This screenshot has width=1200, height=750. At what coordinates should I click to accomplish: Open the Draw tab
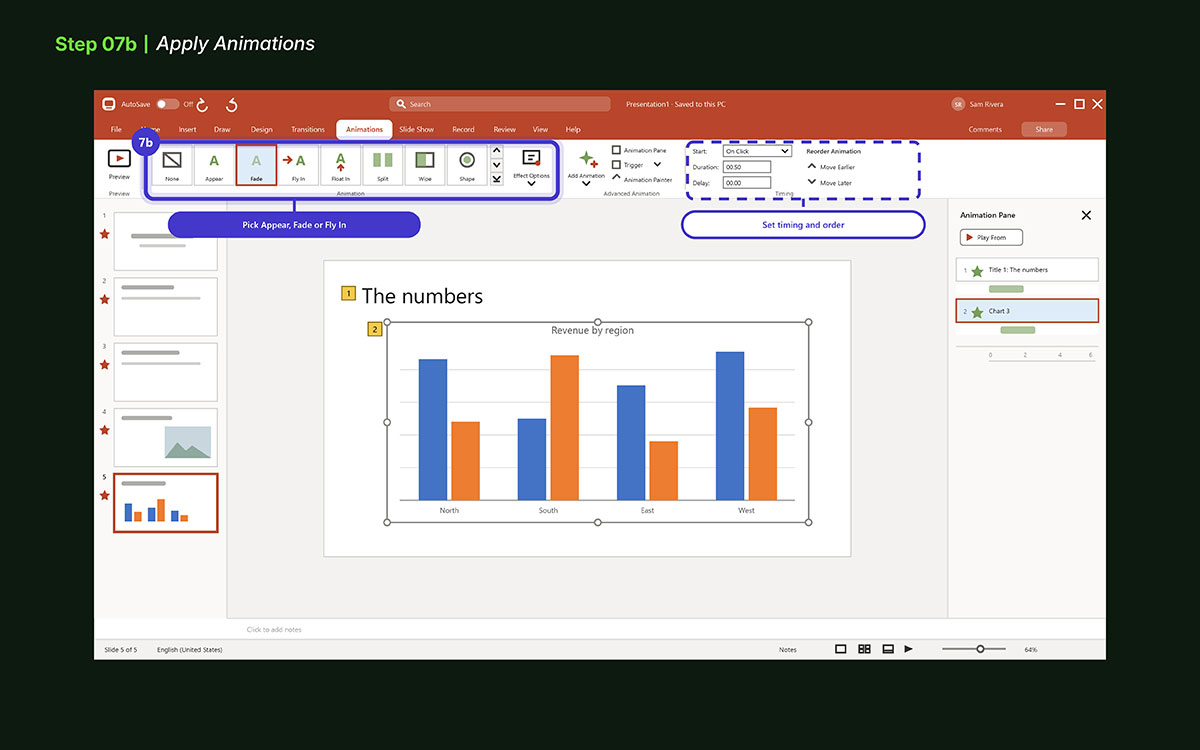222,129
